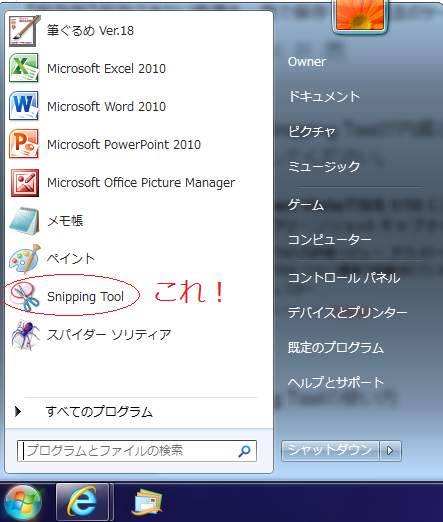Click the Windows Start orb
Screen dimensions: 443x522
coord(23,503)
